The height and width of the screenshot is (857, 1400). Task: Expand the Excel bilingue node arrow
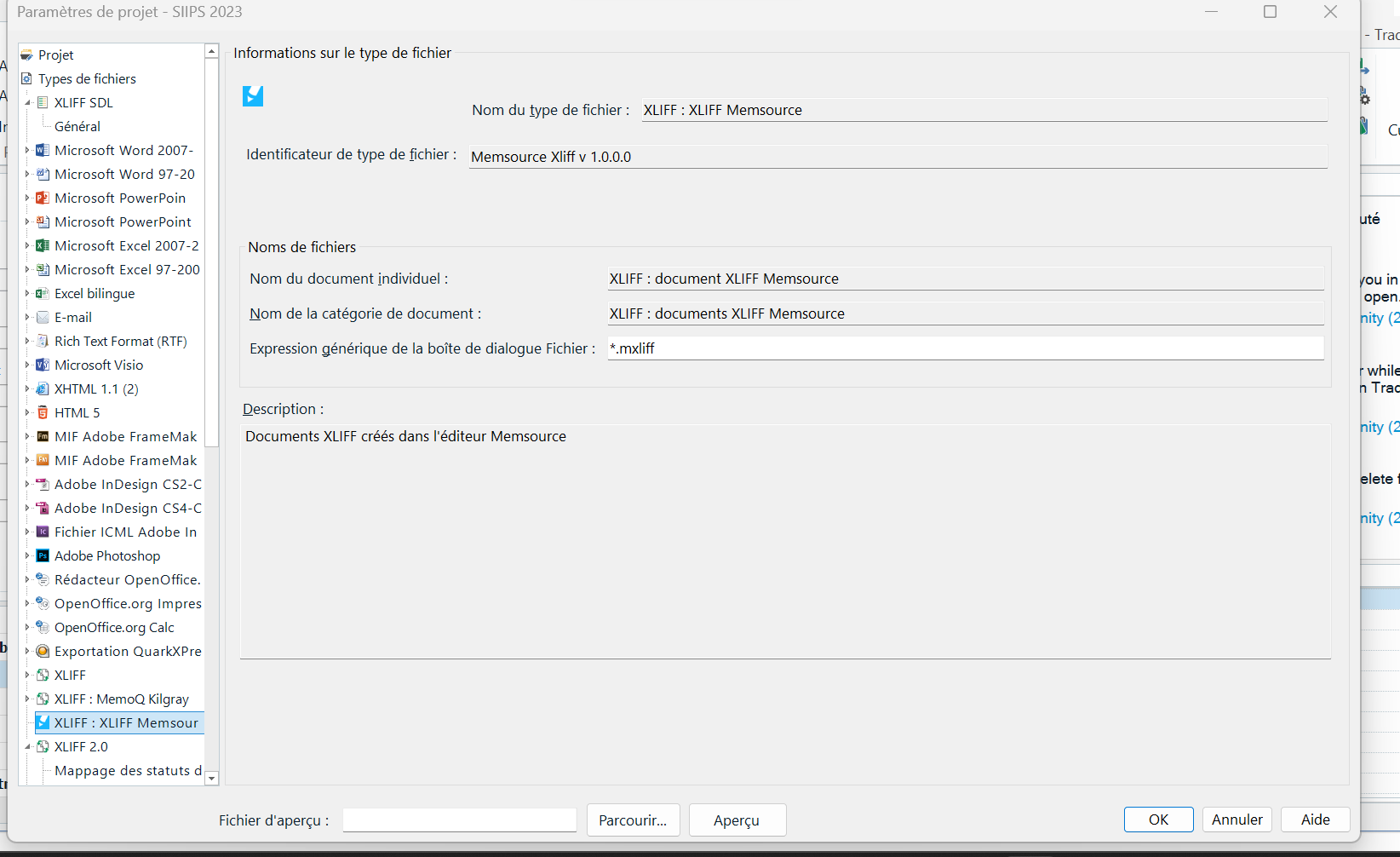[27, 293]
